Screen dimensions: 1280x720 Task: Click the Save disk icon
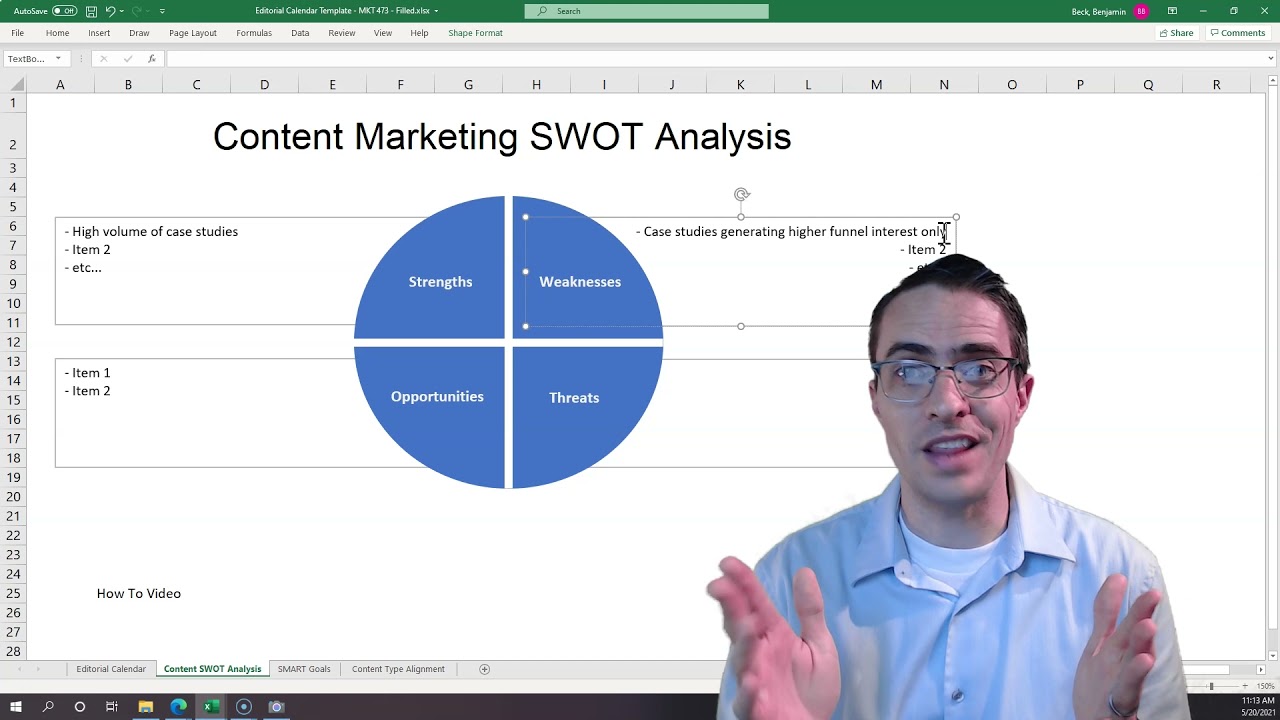coord(91,11)
